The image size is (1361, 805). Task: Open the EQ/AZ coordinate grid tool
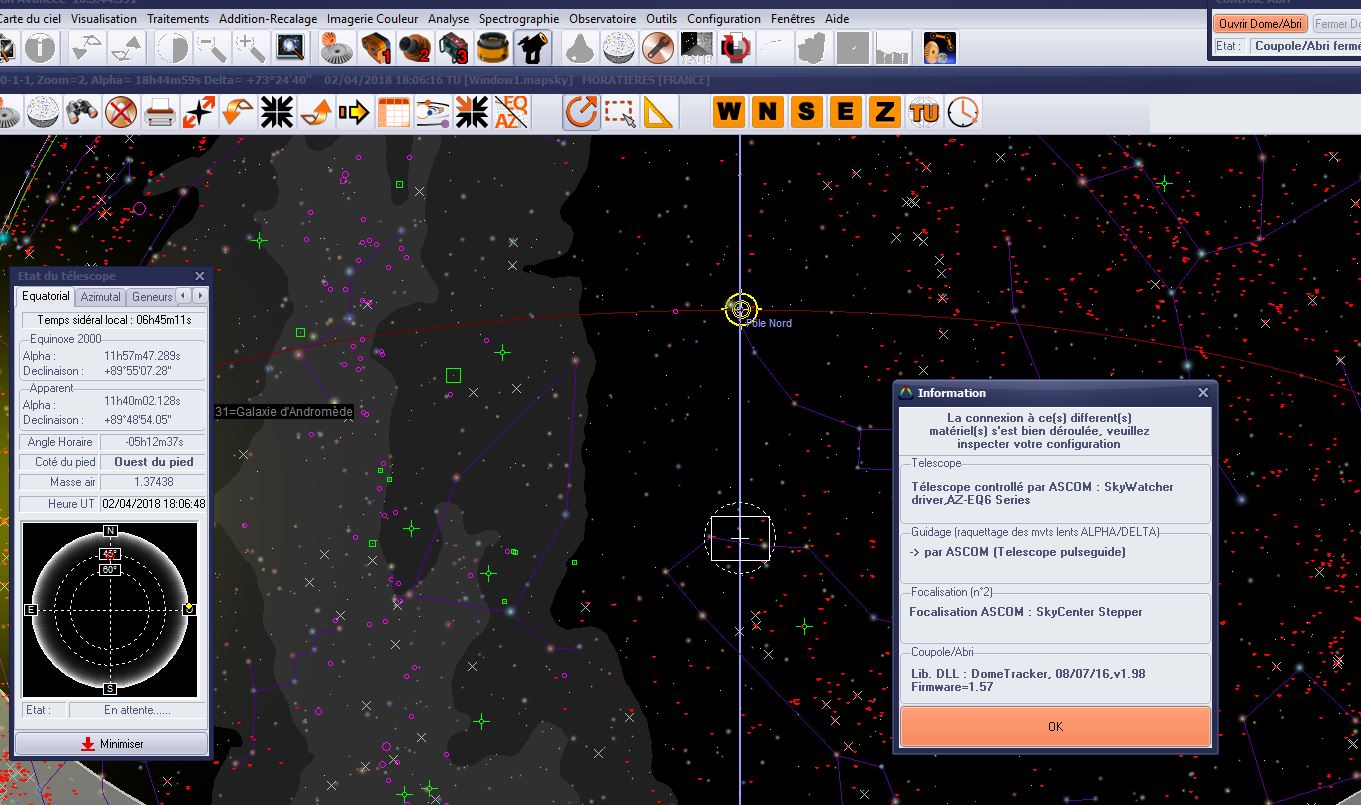512,112
